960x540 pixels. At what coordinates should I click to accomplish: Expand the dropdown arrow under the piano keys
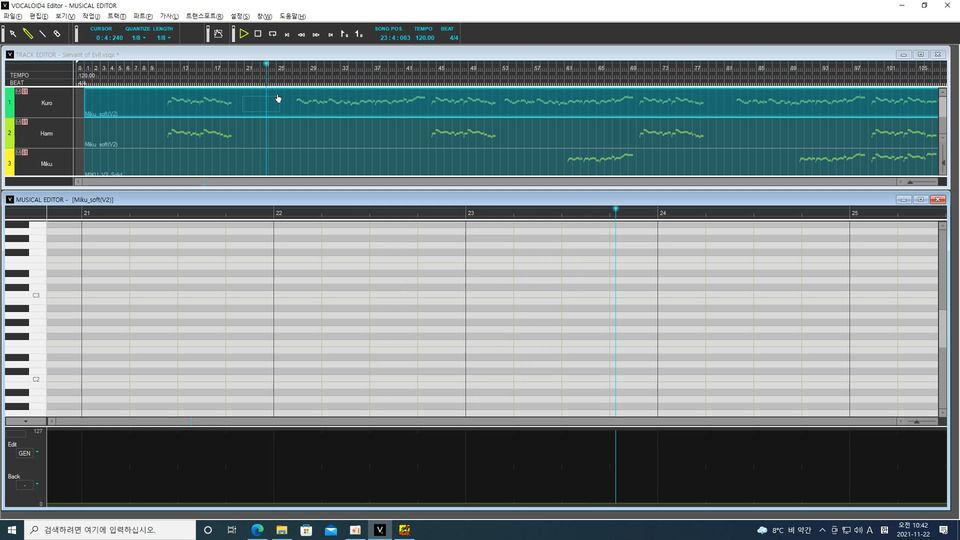coord(25,421)
